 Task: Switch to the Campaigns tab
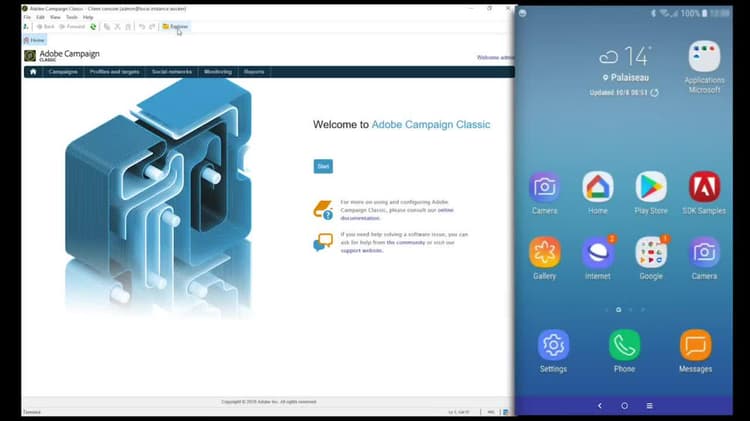(63, 72)
